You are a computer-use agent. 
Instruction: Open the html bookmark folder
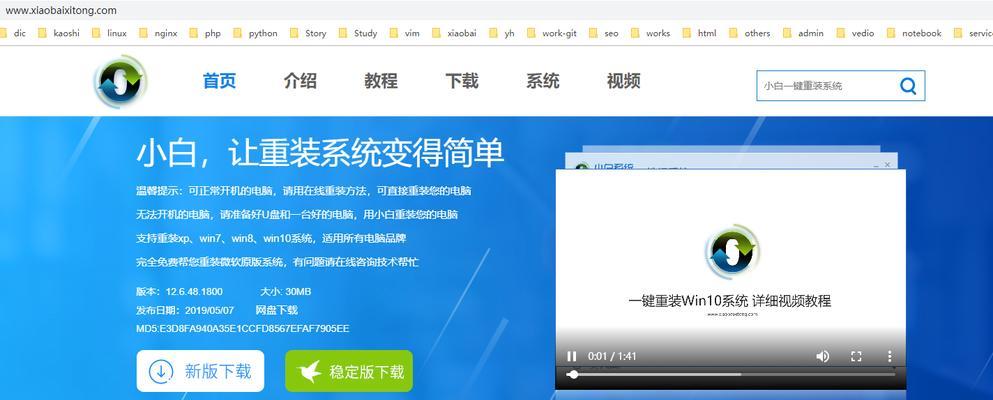click(699, 33)
